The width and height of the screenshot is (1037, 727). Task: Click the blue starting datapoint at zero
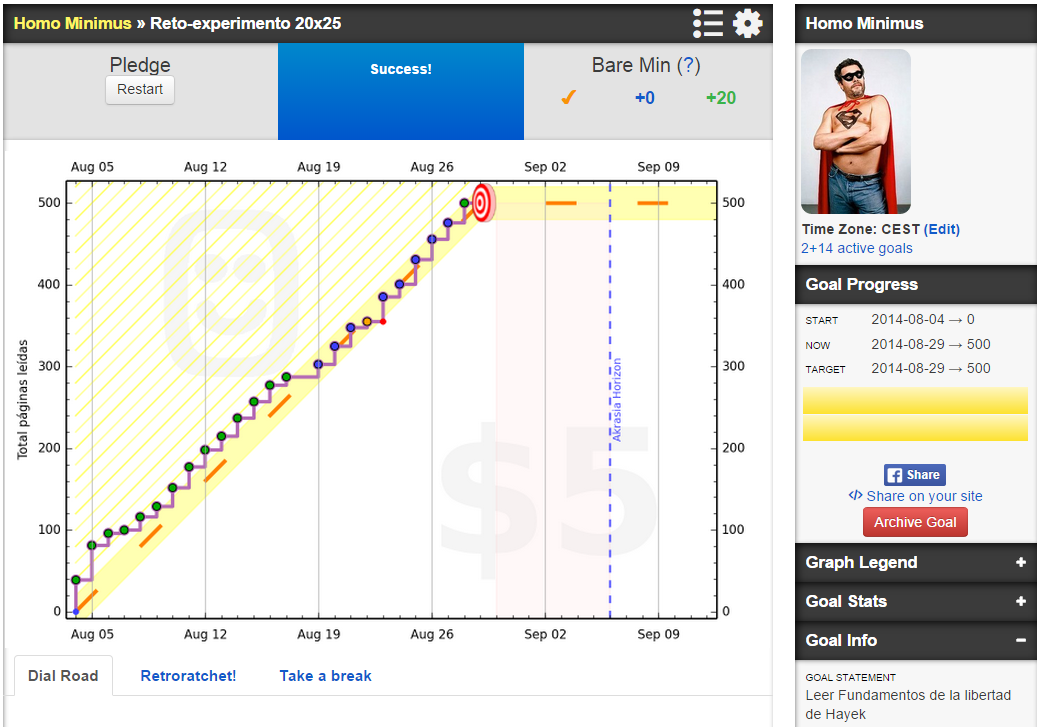point(76,611)
